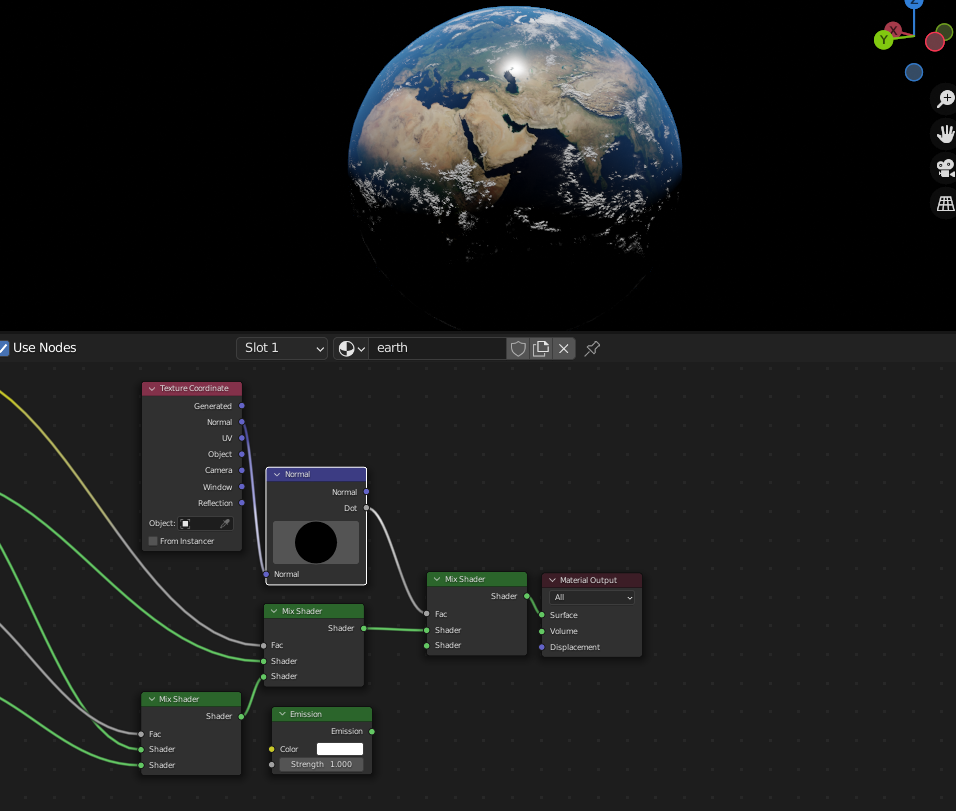Switch perspective/orthographic grid icon
Image resolution: width=956 pixels, height=811 pixels.
point(945,203)
